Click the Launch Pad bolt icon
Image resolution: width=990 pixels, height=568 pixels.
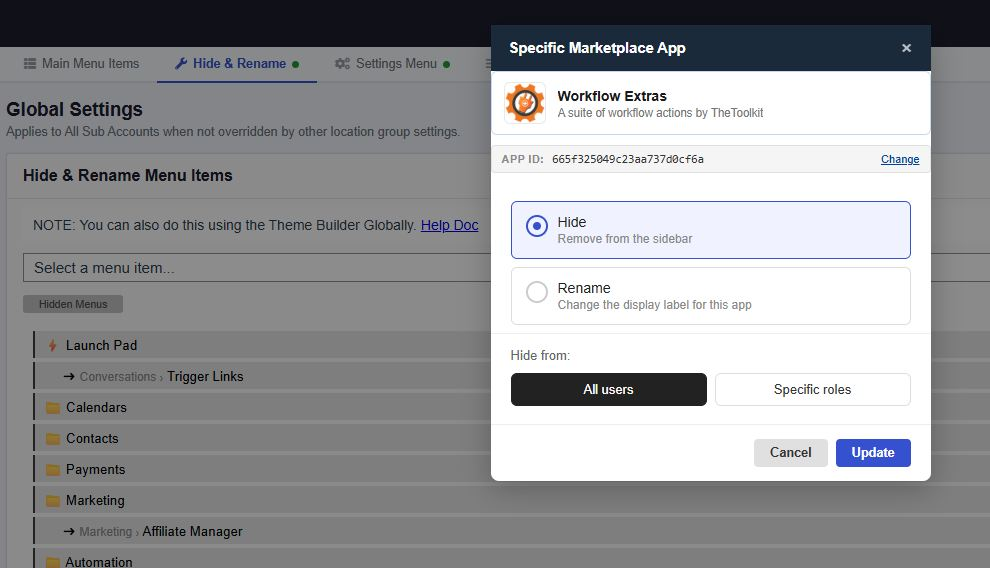coord(52,345)
